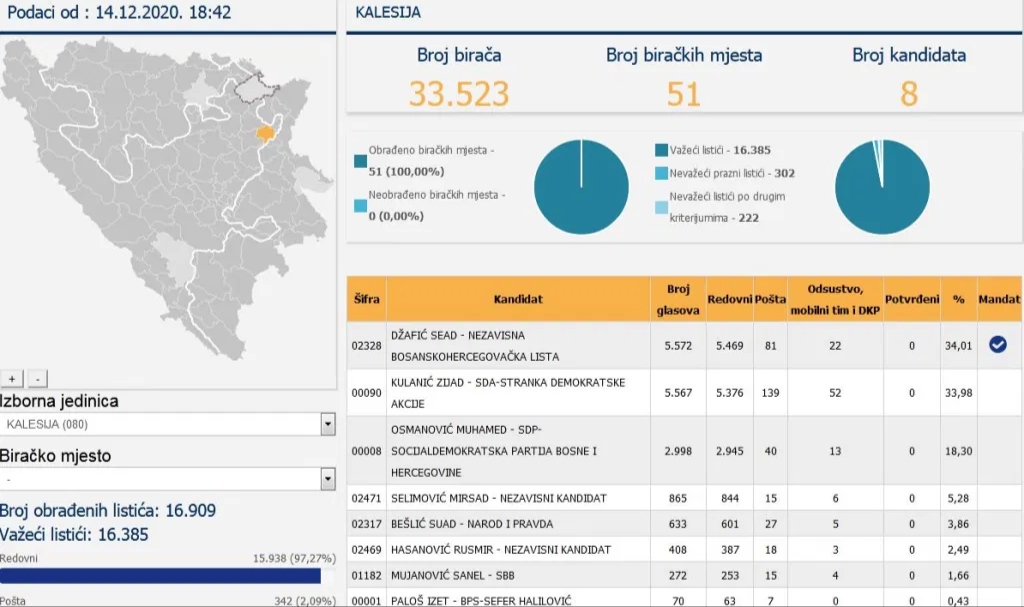
Task: Click the Mandat checkmark icon for Džafić Sead
Action: tap(997, 345)
